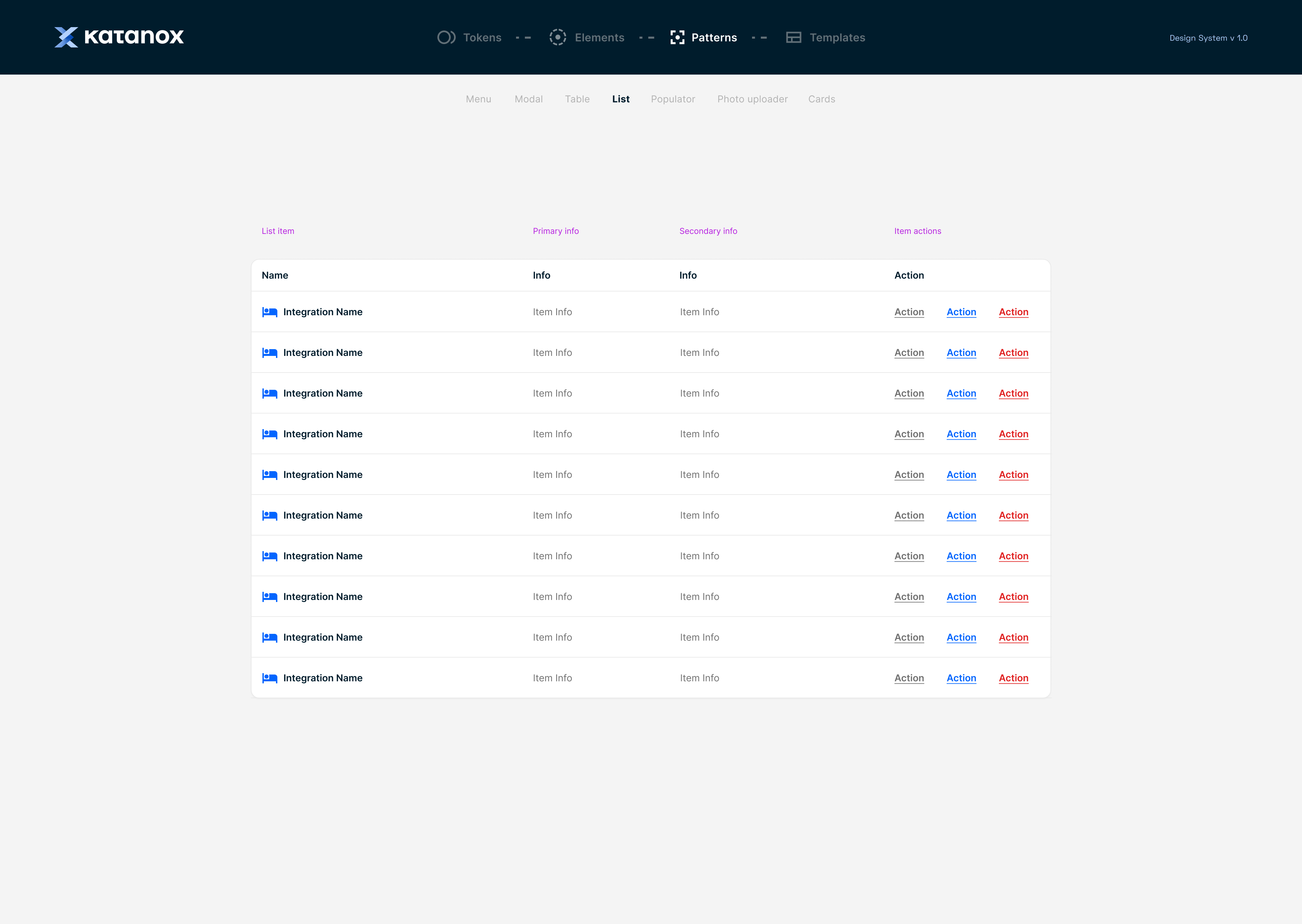Click the red Action link in the sixth row
The height and width of the screenshot is (924, 1302).
click(x=1013, y=516)
